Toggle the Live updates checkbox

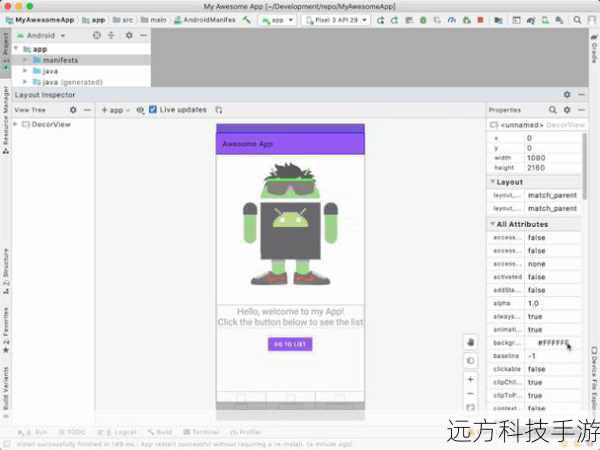tap(153, 109)
